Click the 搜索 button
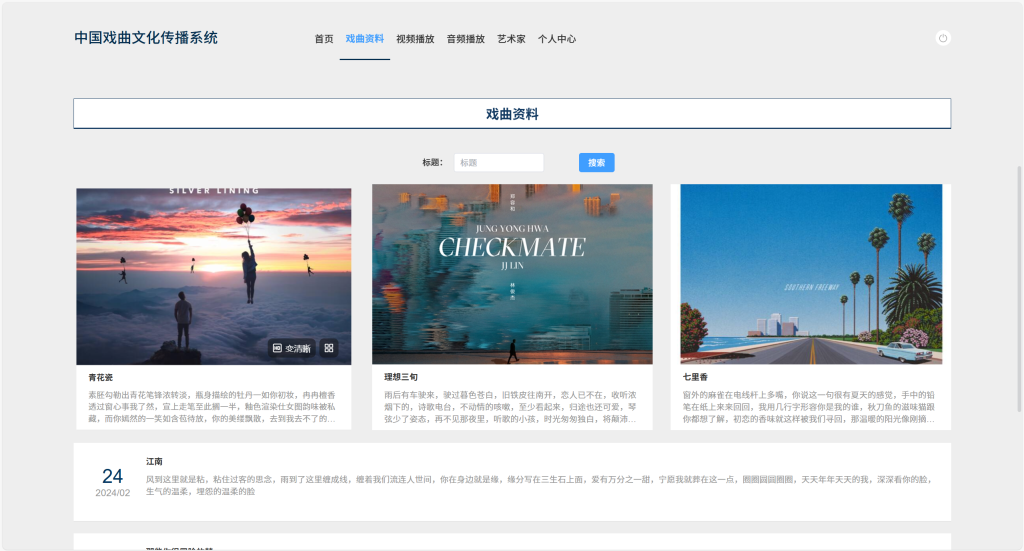 (596, 163)
